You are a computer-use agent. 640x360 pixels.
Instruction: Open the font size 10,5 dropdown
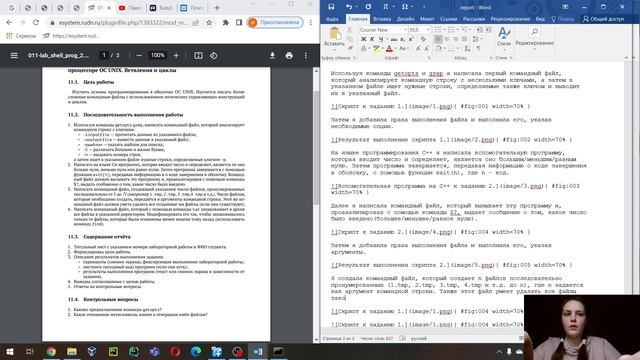pyautogui.click(x=427, y=30)
